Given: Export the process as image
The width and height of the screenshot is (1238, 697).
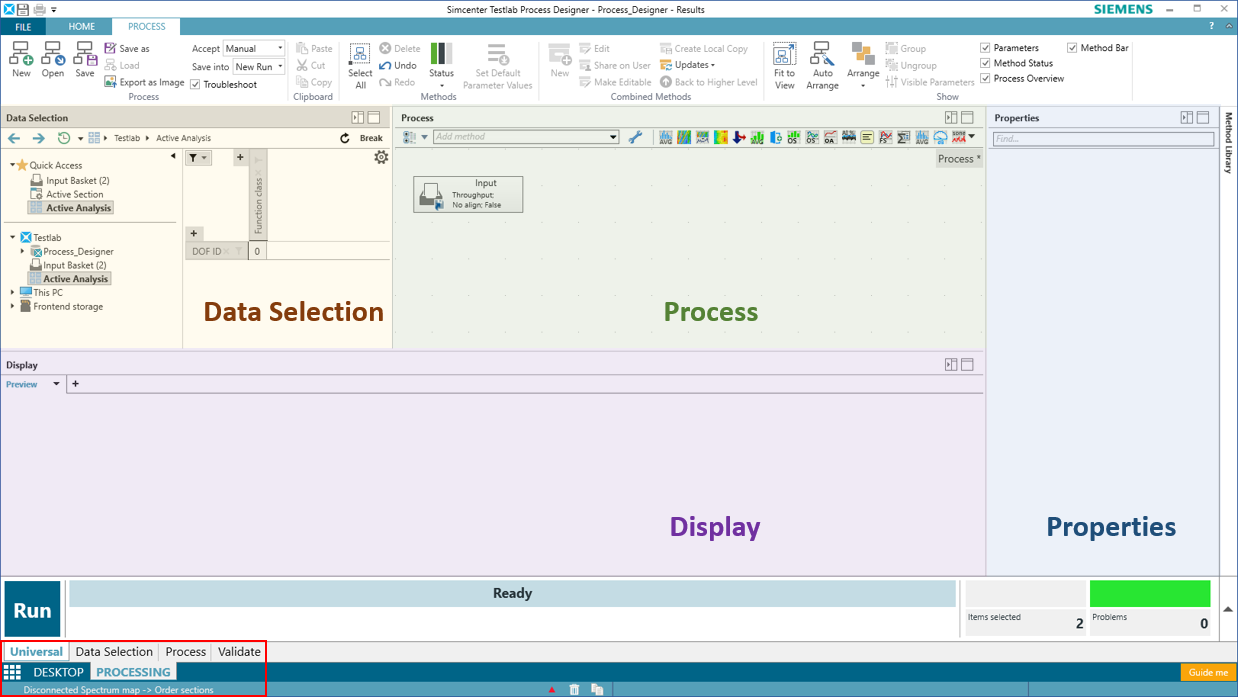Looking at the screenshot, I should pos(144,83).
